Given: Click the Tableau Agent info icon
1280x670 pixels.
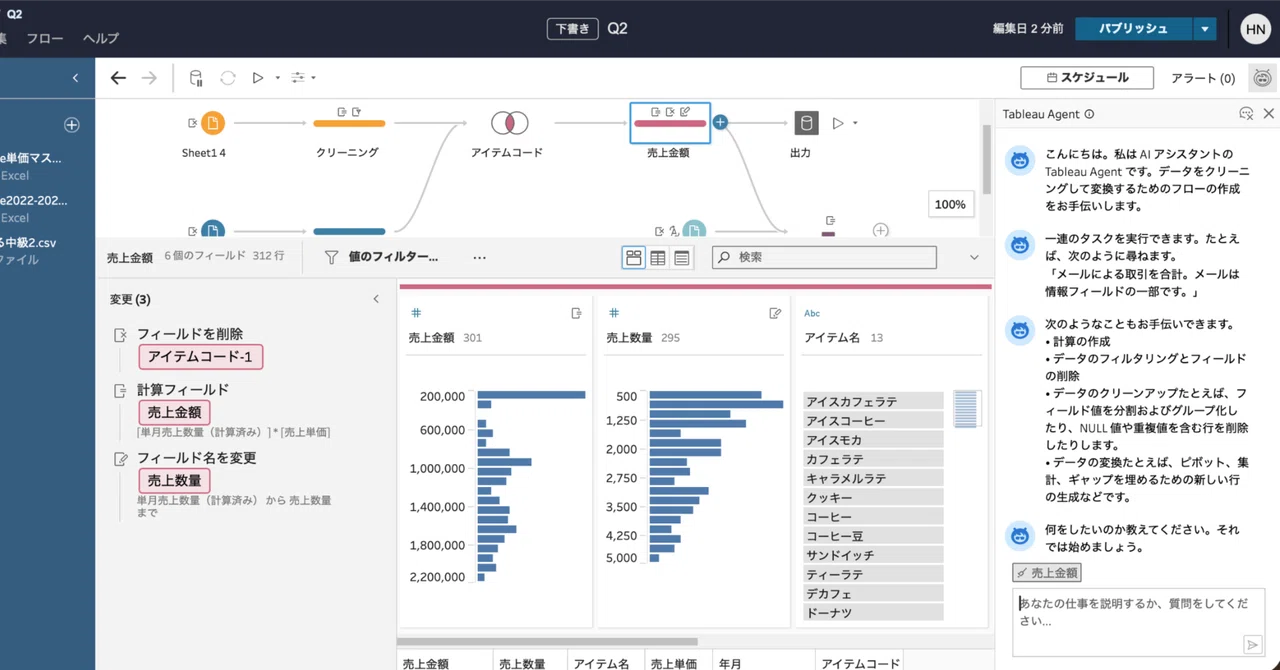Looking at the screenshot, I should click(x=1089, y=114).
